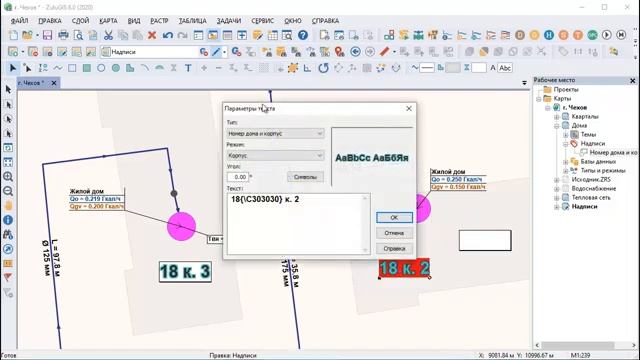Click the Save floppy disk icon
640x360 pixels.
click(47, 36)
